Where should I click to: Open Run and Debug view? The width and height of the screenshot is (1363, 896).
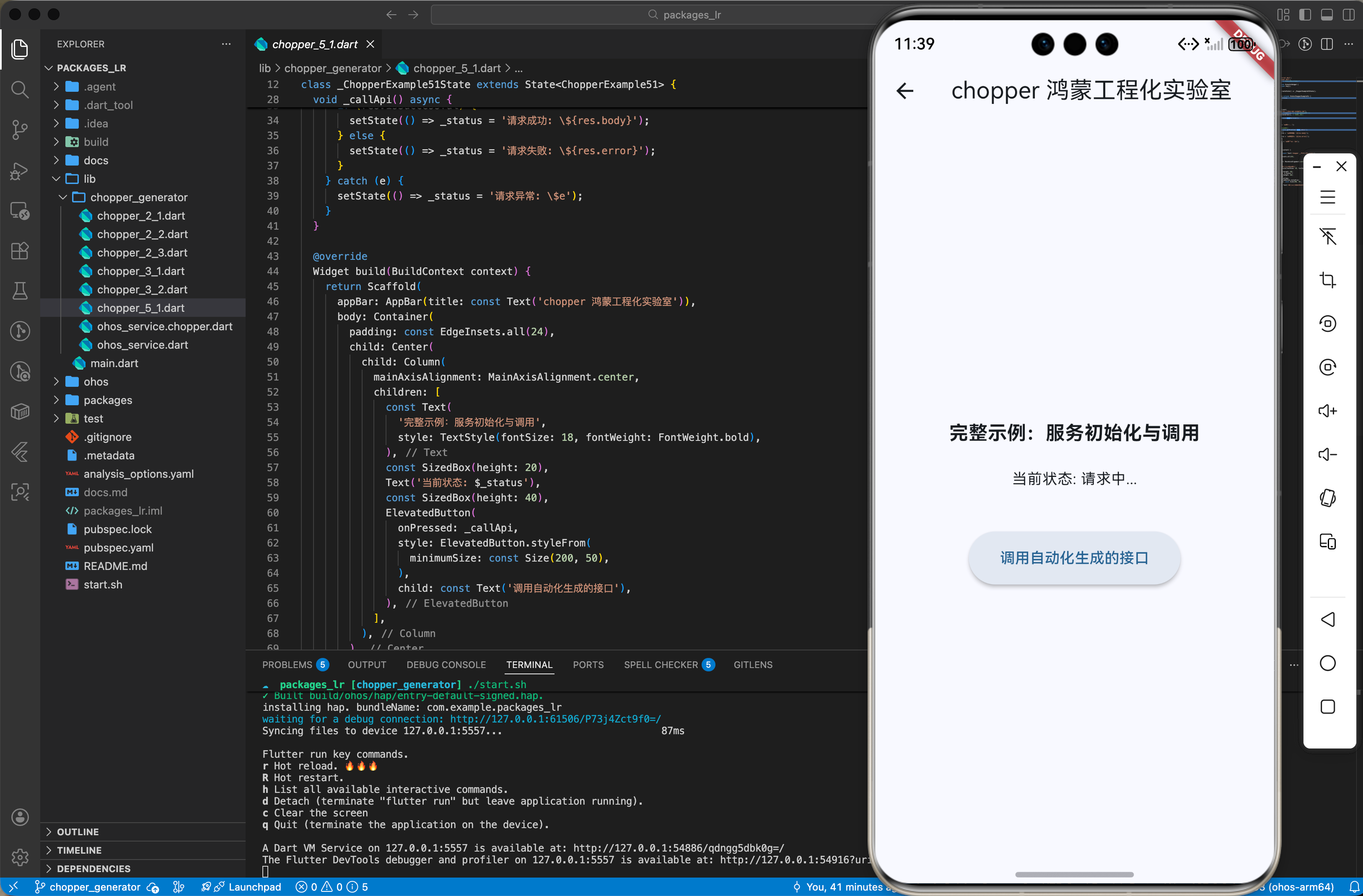click(x=19, y=171)
